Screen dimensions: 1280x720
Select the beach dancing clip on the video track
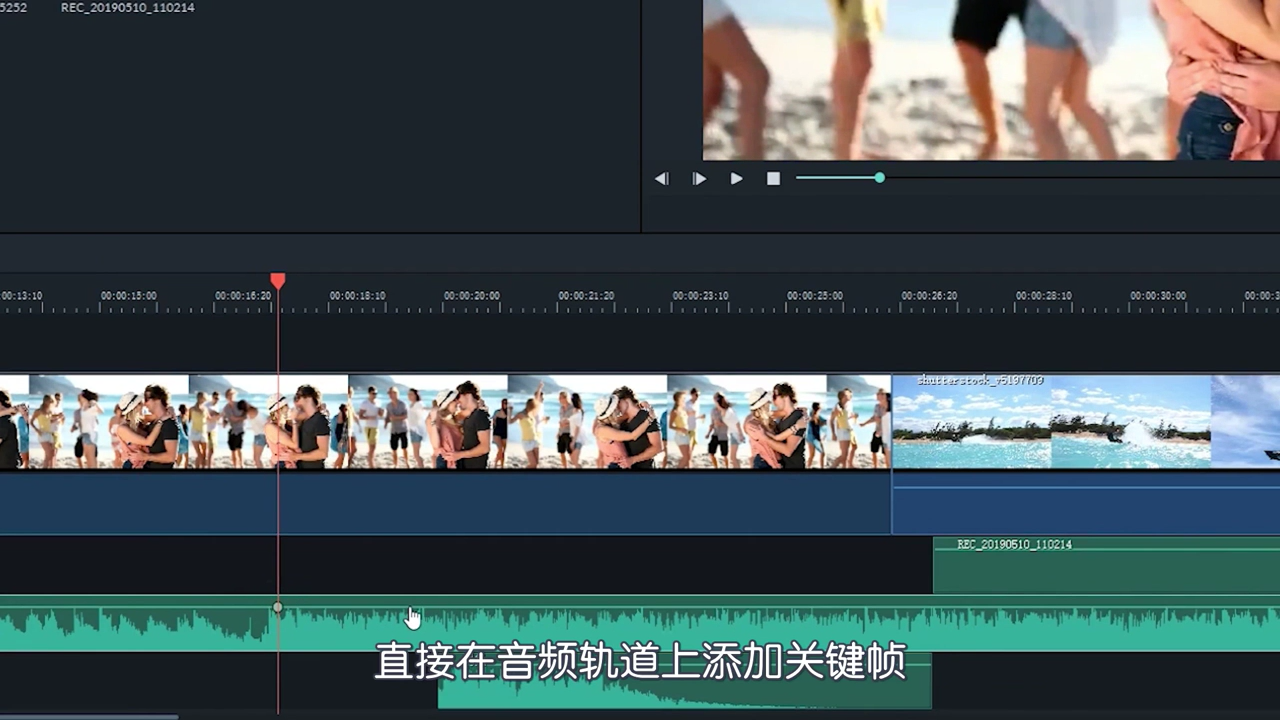click(450, 420)
